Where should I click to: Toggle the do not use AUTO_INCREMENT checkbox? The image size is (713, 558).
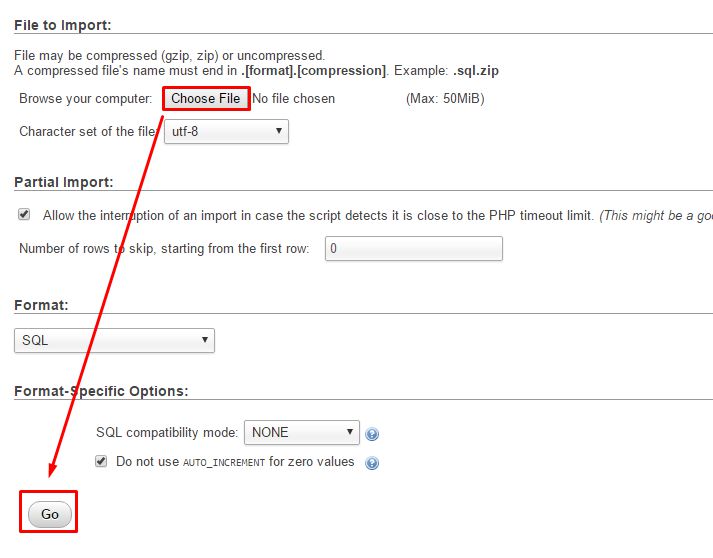(101, 461)
